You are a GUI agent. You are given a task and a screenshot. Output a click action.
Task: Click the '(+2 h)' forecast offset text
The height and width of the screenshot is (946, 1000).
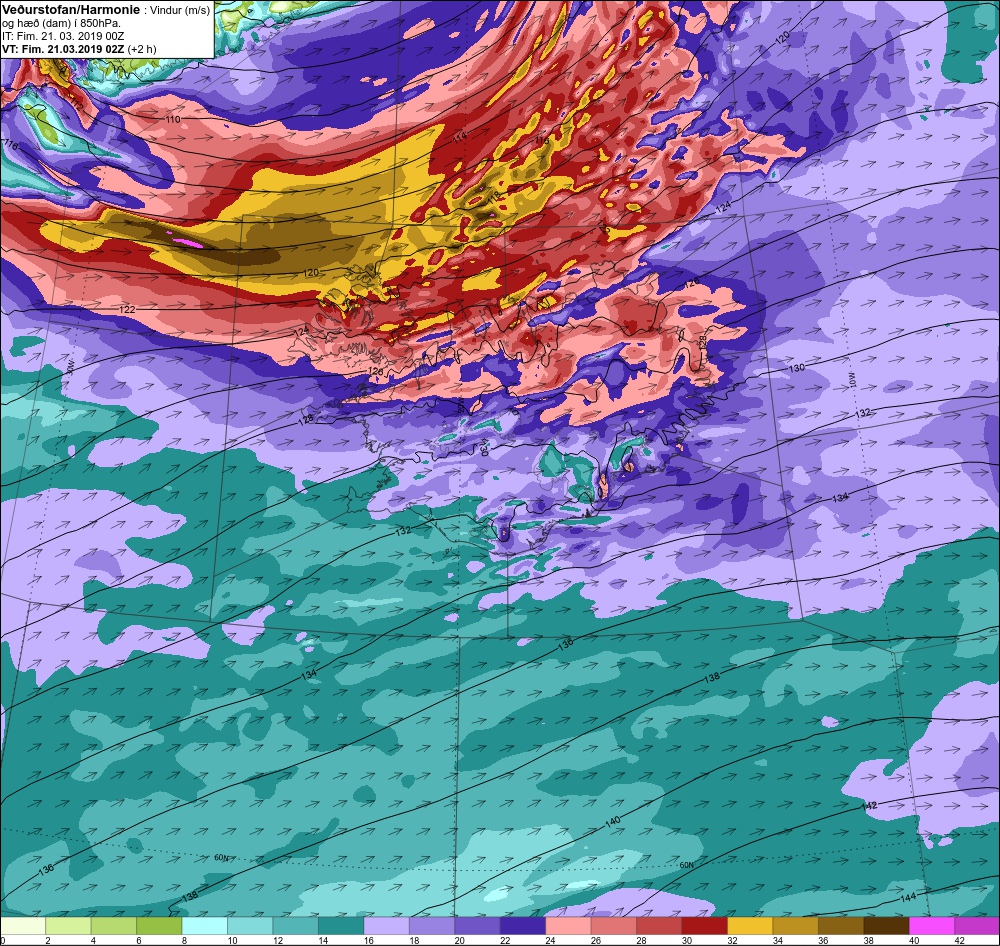pyautogui.click(x=142, y=49)
